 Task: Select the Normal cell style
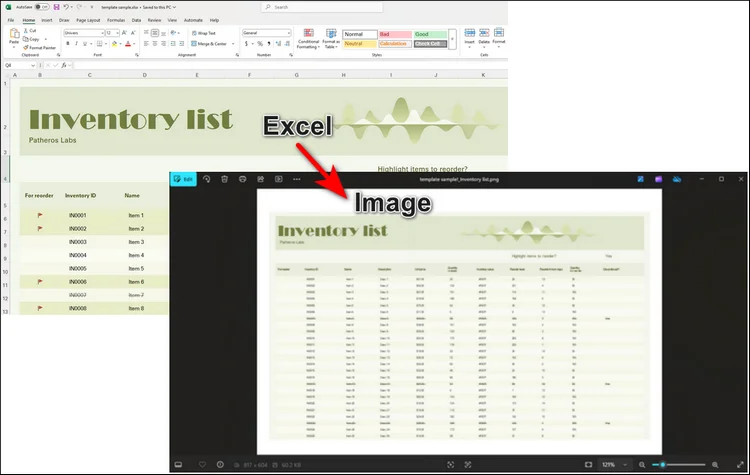click(360, 34)
